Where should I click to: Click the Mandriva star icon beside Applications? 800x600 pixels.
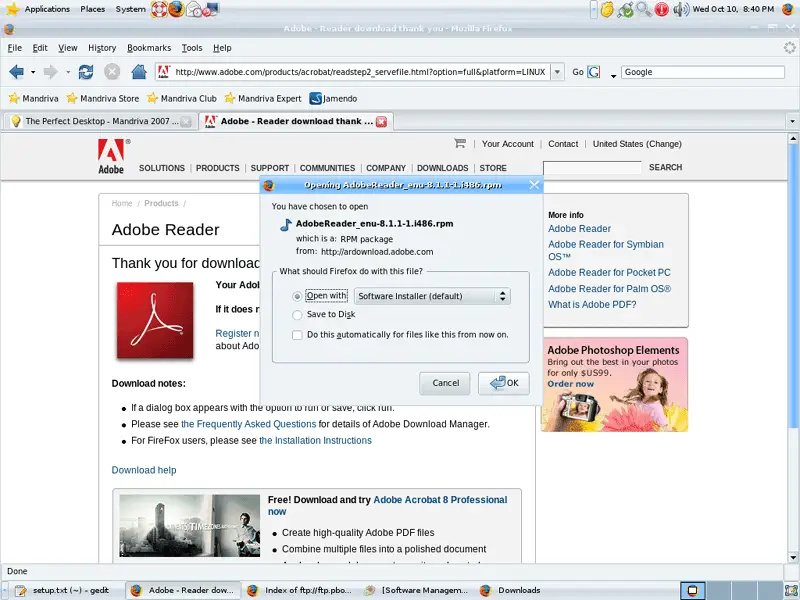pos(12,9)
